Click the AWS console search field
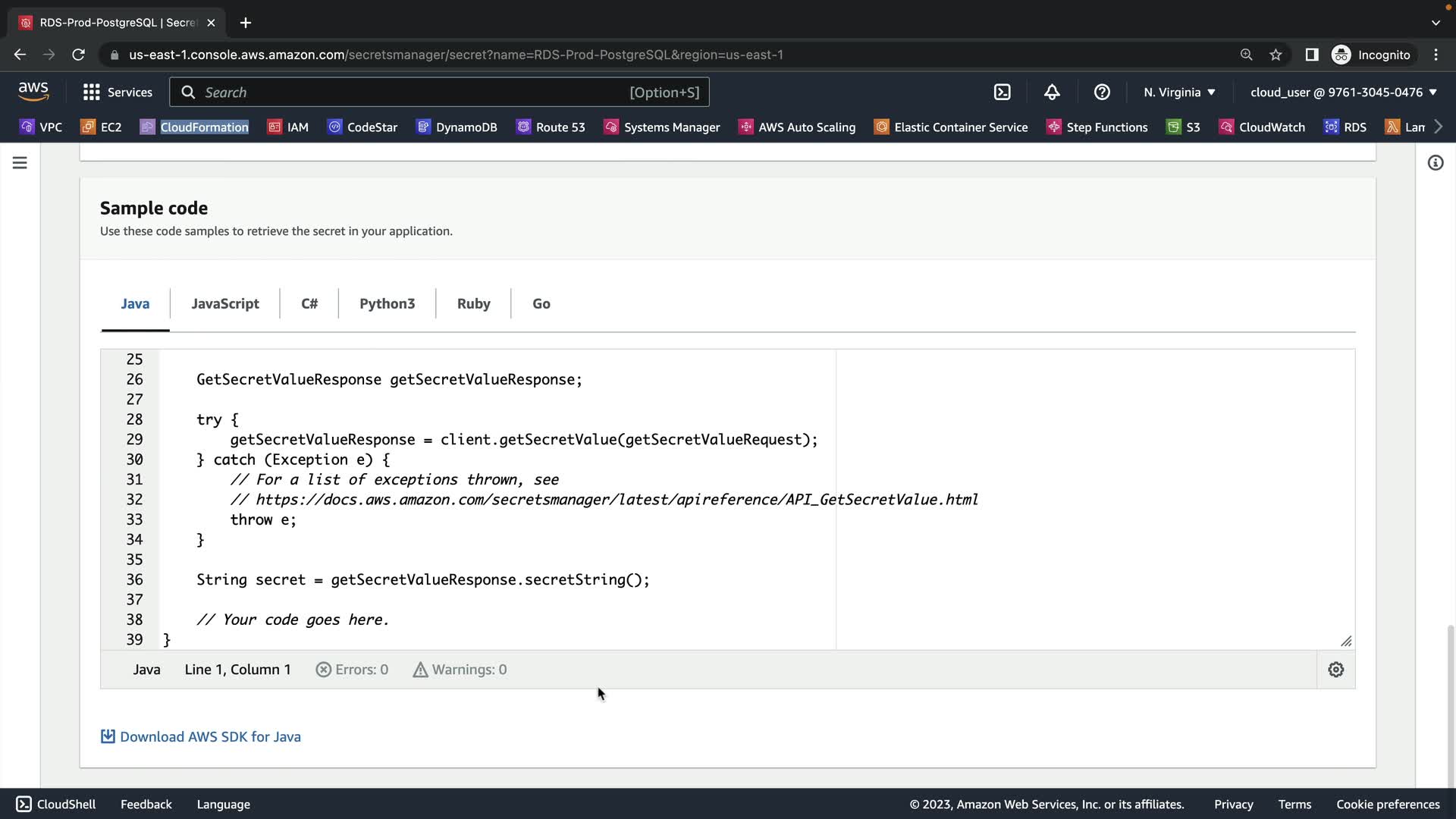The image size is (1456, 819). click(409, 93)
